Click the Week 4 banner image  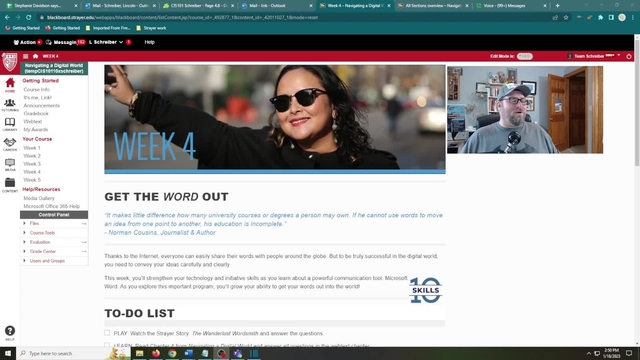(275, 119)
